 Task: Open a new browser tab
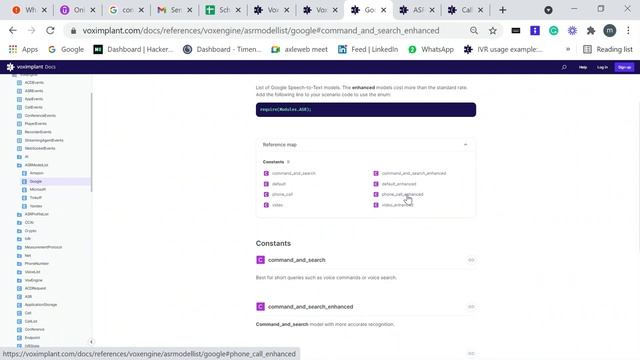tap(502, 10)
